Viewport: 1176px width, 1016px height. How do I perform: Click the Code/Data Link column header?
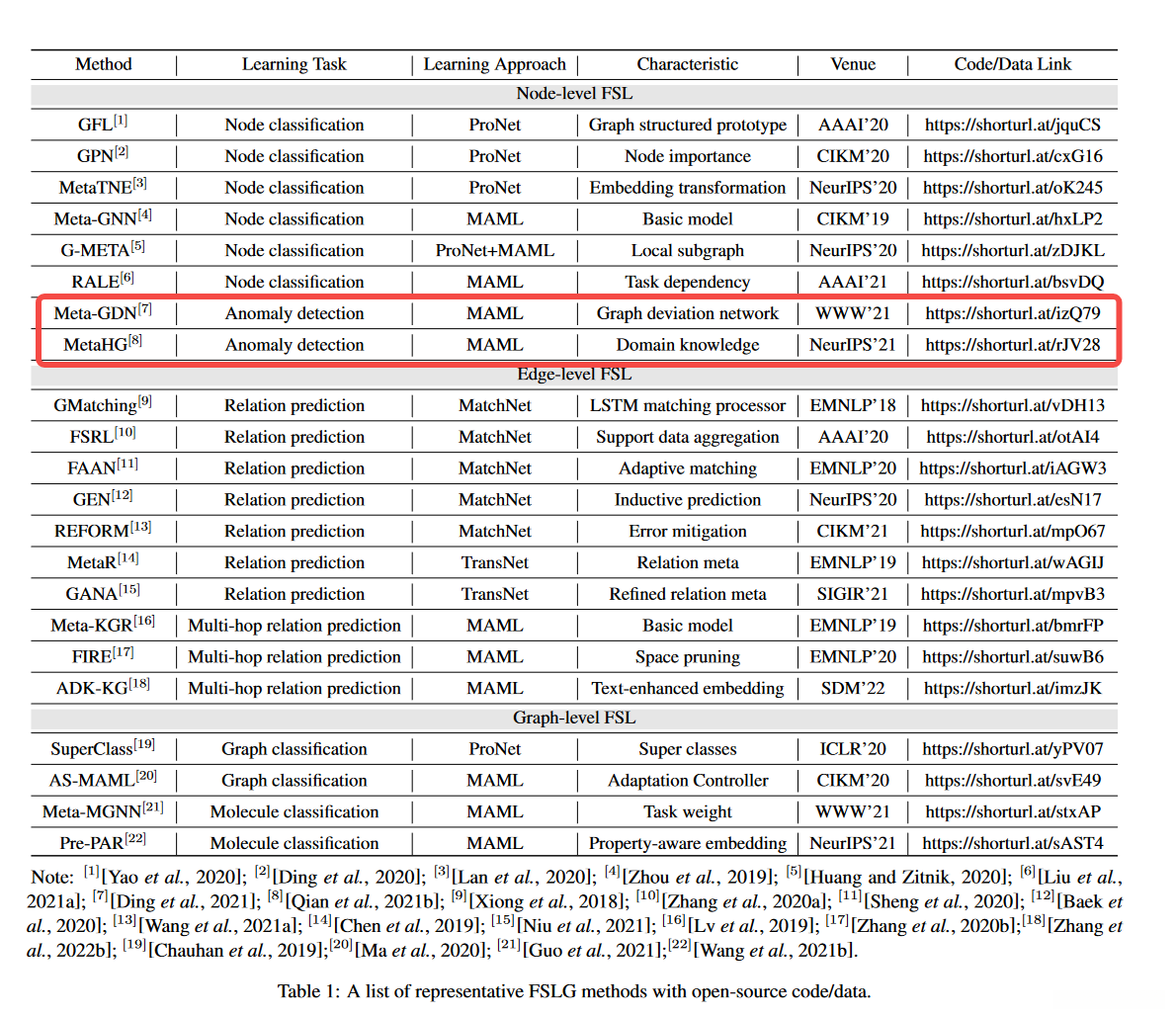coord(1013,64)
